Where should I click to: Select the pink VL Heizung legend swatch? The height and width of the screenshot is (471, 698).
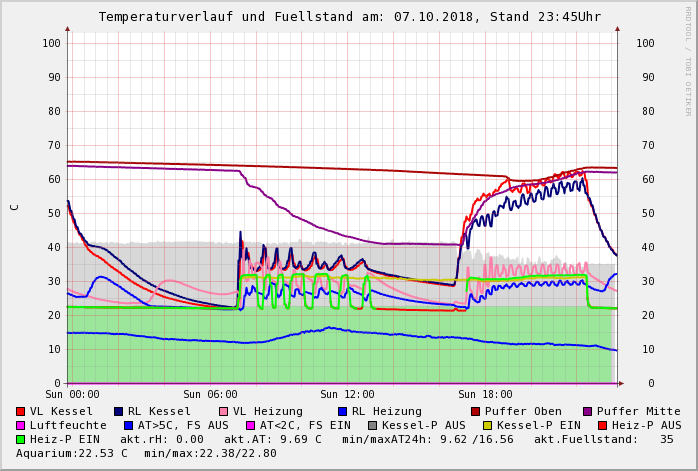click(x=223, y=411)
